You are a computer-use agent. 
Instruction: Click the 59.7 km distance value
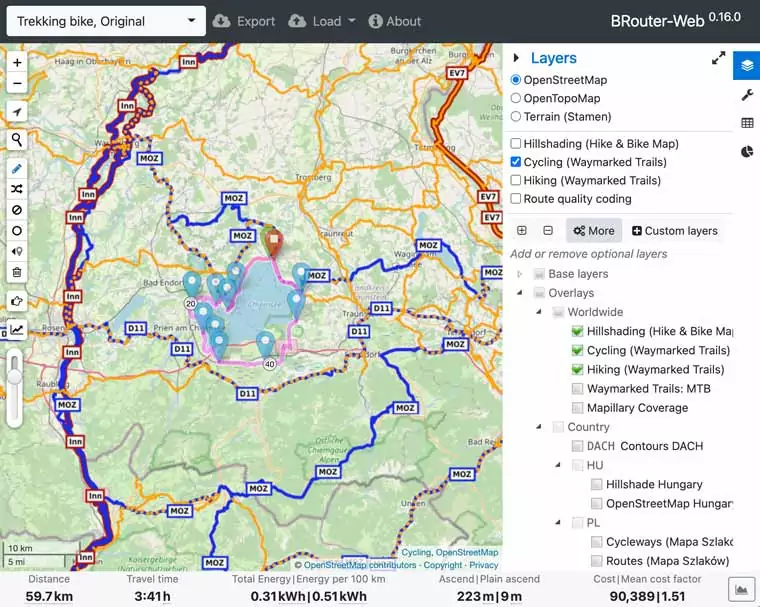tap(49, 596)
